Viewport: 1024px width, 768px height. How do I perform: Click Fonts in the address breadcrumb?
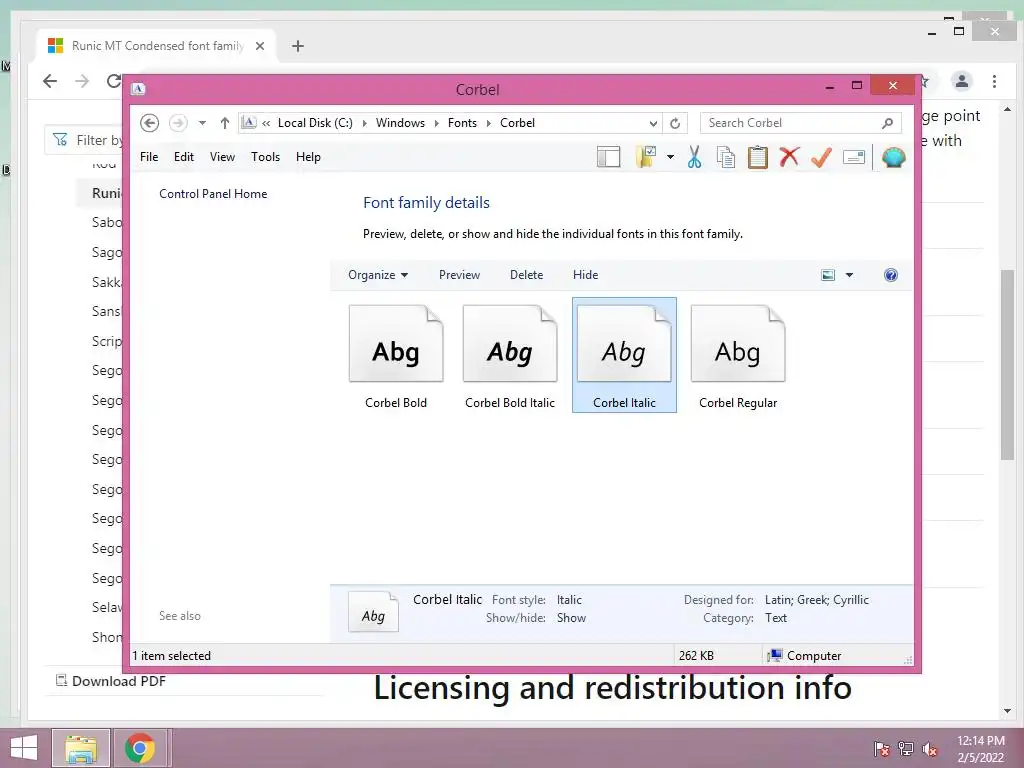(462, 123)
